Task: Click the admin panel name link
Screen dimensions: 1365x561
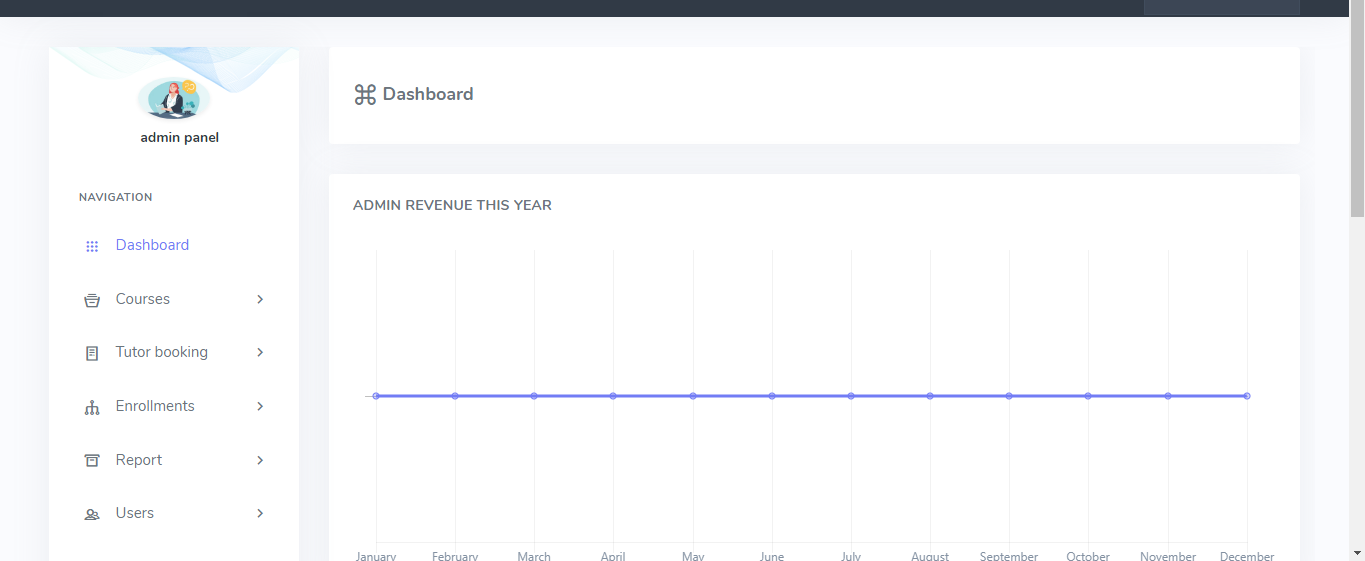Action: pyautogui.click(x=180, y=138)
